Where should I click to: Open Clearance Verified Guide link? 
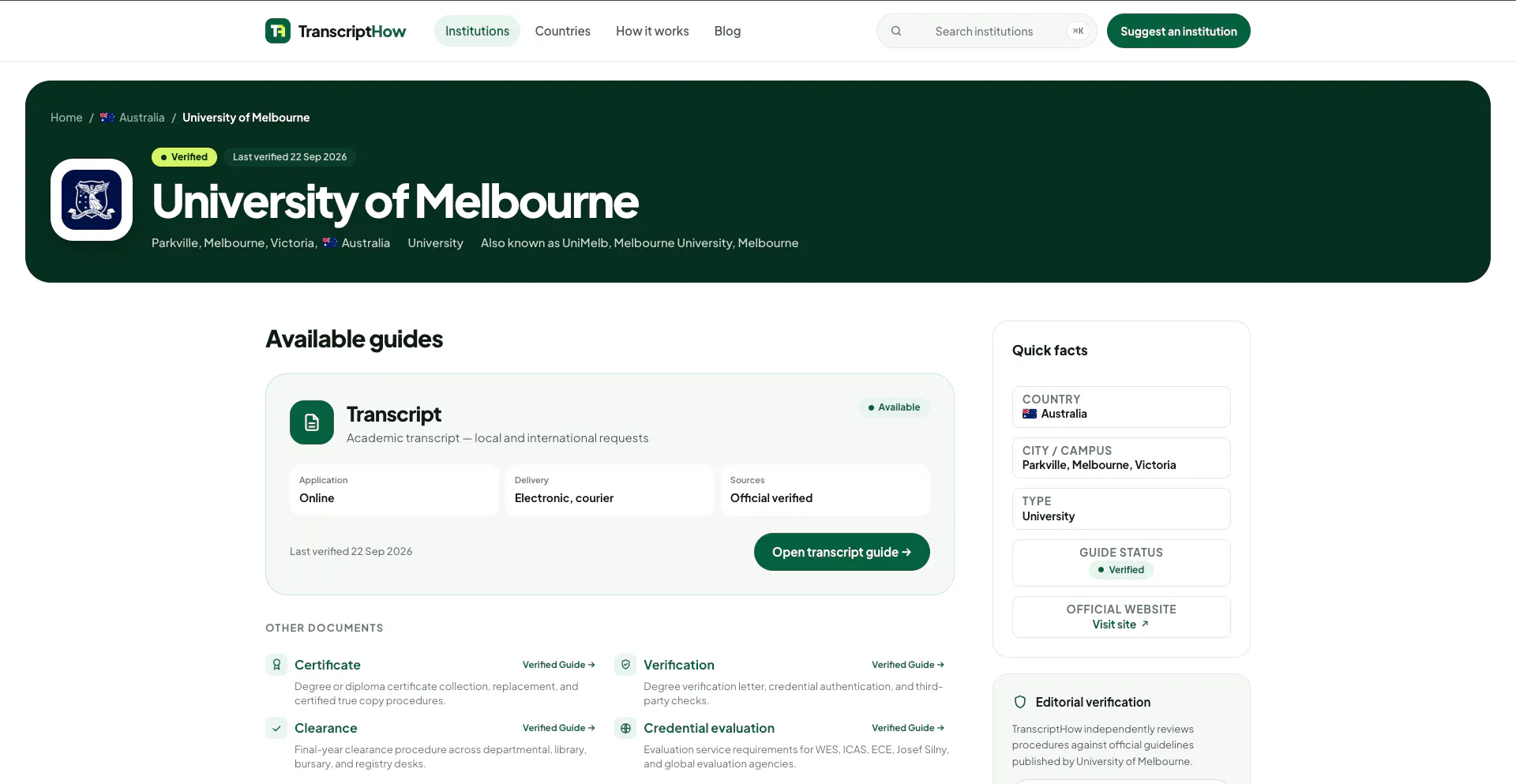coord(559,728)
